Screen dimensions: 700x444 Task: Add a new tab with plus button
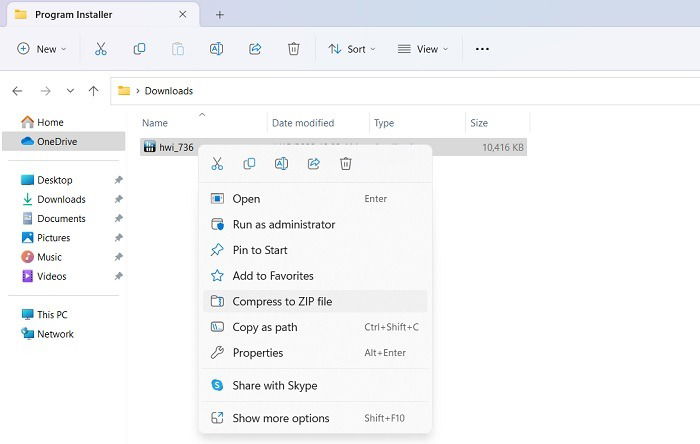(219, 15)
